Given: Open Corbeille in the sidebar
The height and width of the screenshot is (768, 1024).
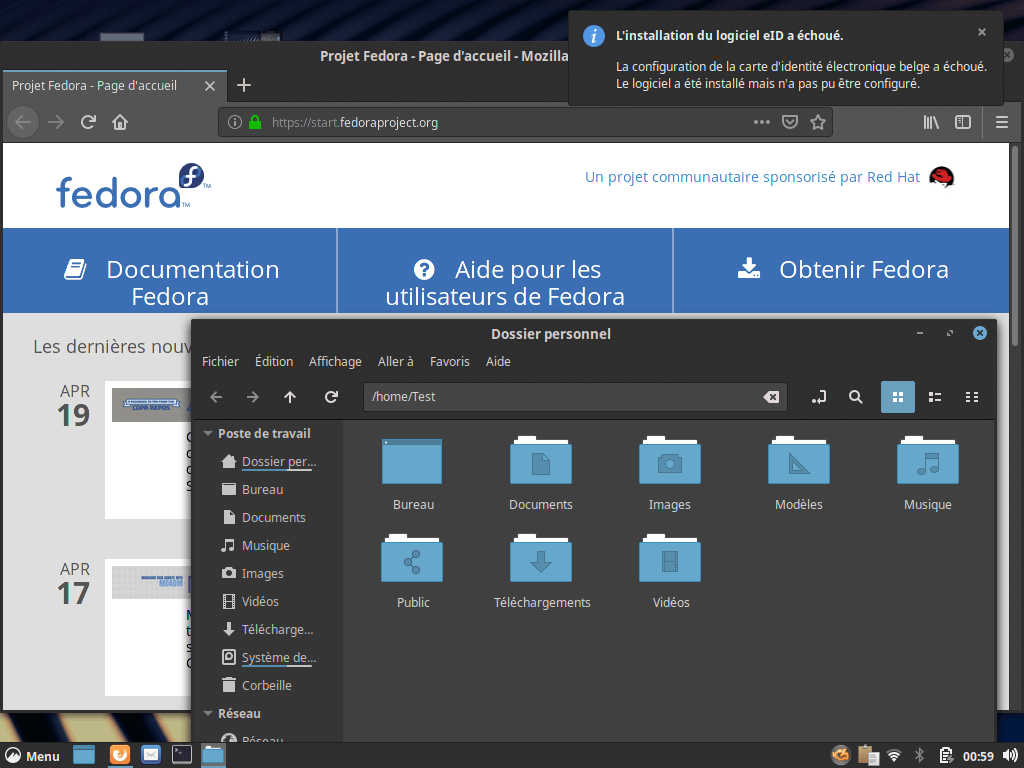Looking at the screenshot, I should point(268,686).
